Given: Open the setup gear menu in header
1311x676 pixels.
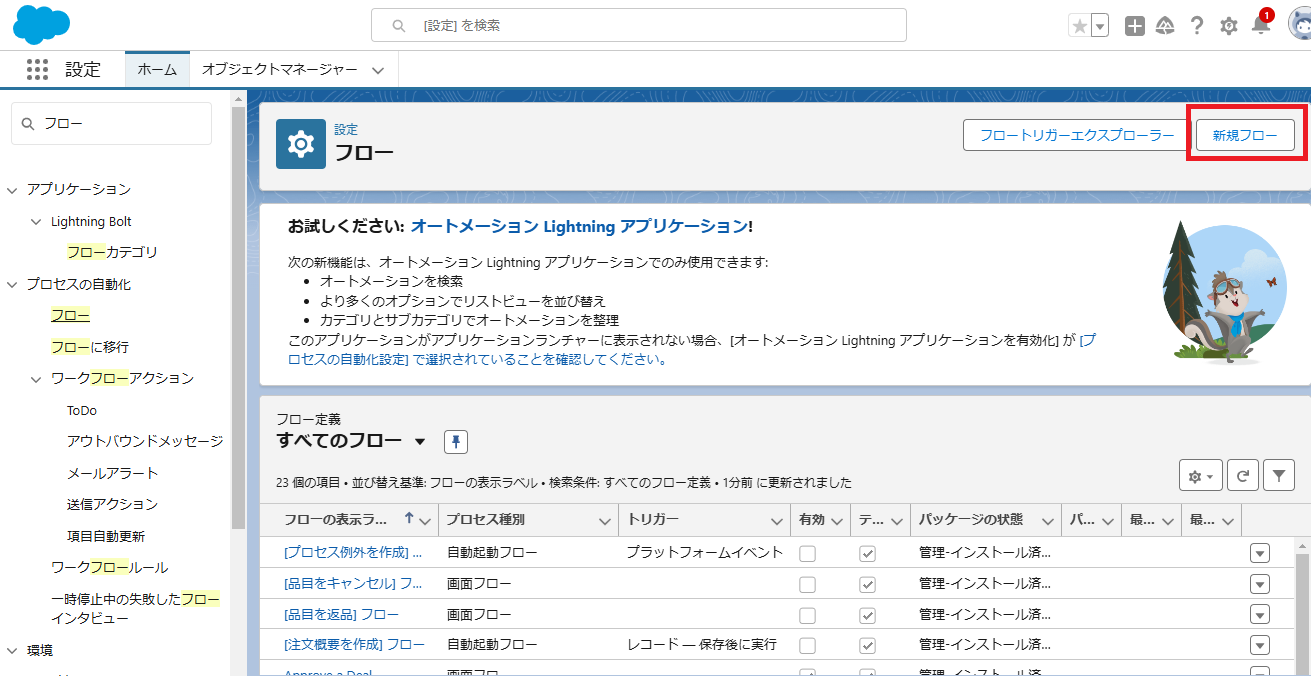Looking at the screenshot, I should (x=1229, y=26).
